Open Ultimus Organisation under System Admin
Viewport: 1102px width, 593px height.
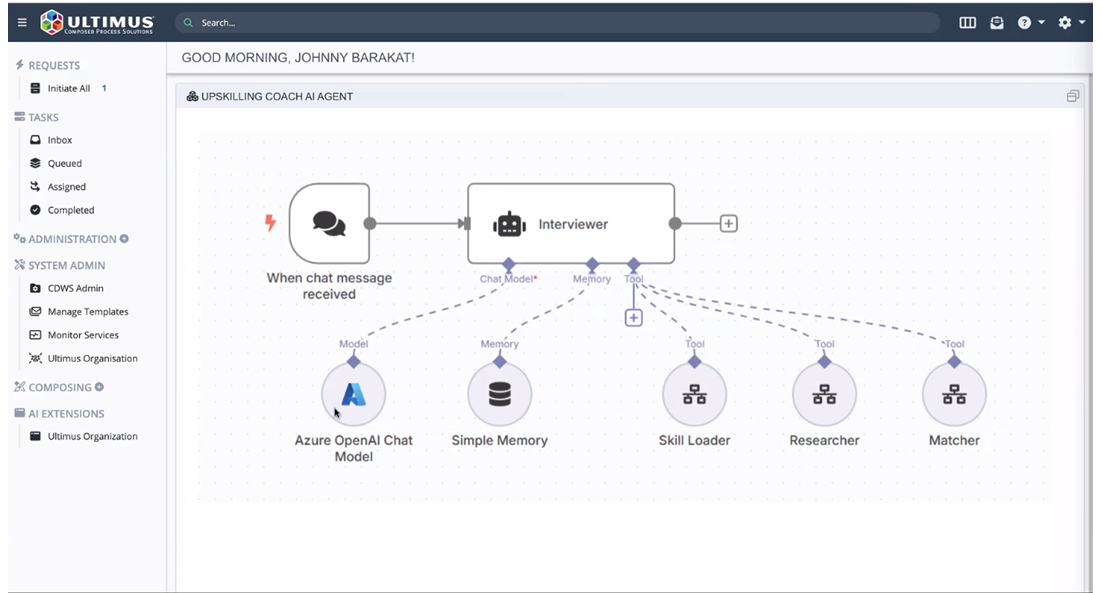tap(93, 358)
